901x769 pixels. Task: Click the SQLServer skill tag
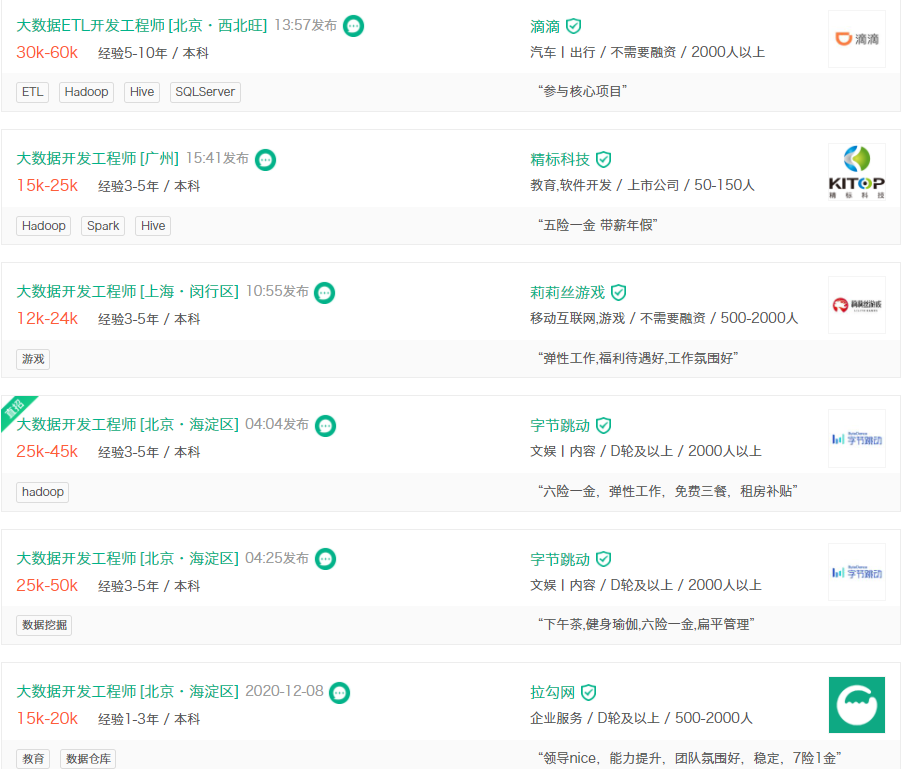coord(205,92)
